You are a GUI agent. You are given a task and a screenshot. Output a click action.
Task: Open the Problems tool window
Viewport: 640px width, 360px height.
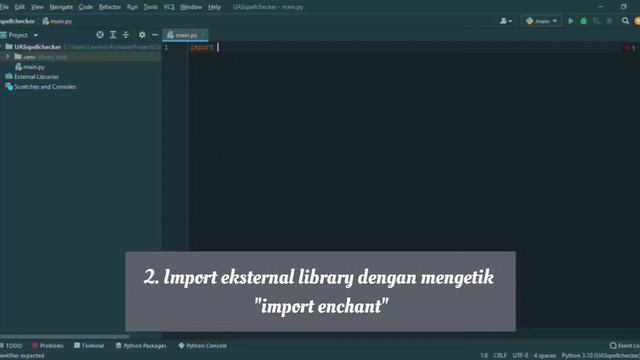coord(48,346)
